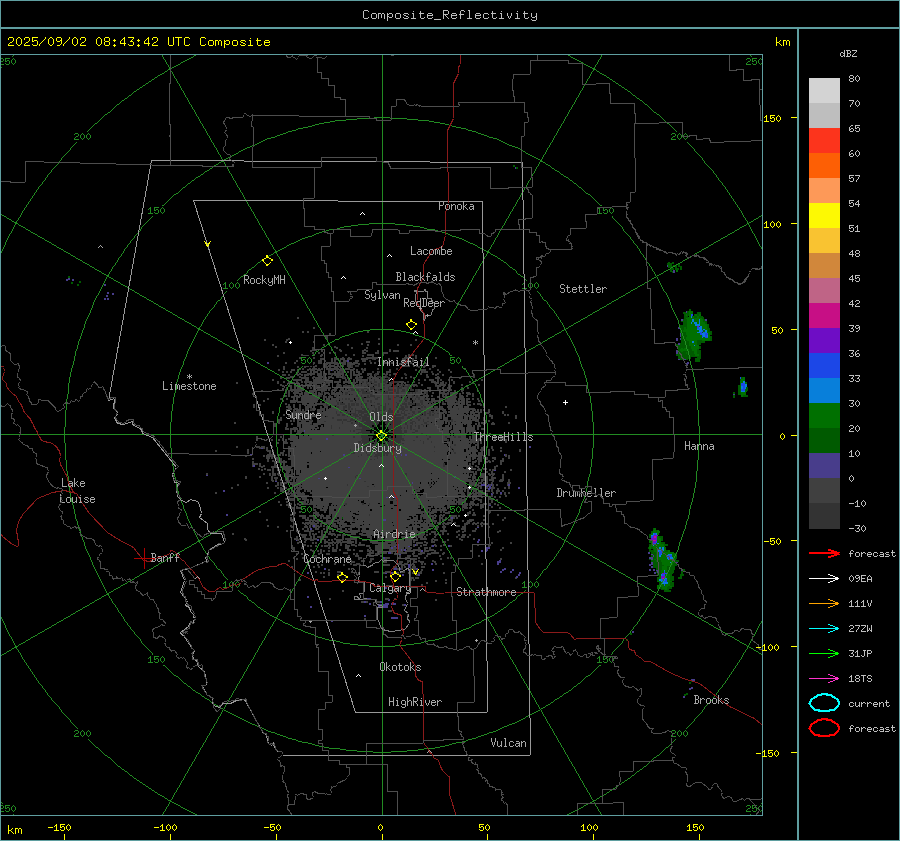Image resolution: width=900 pixels, height=841 pixels.
Task: Click the Sundre town label
Action: pyautogui.click(x=303, y=415)
